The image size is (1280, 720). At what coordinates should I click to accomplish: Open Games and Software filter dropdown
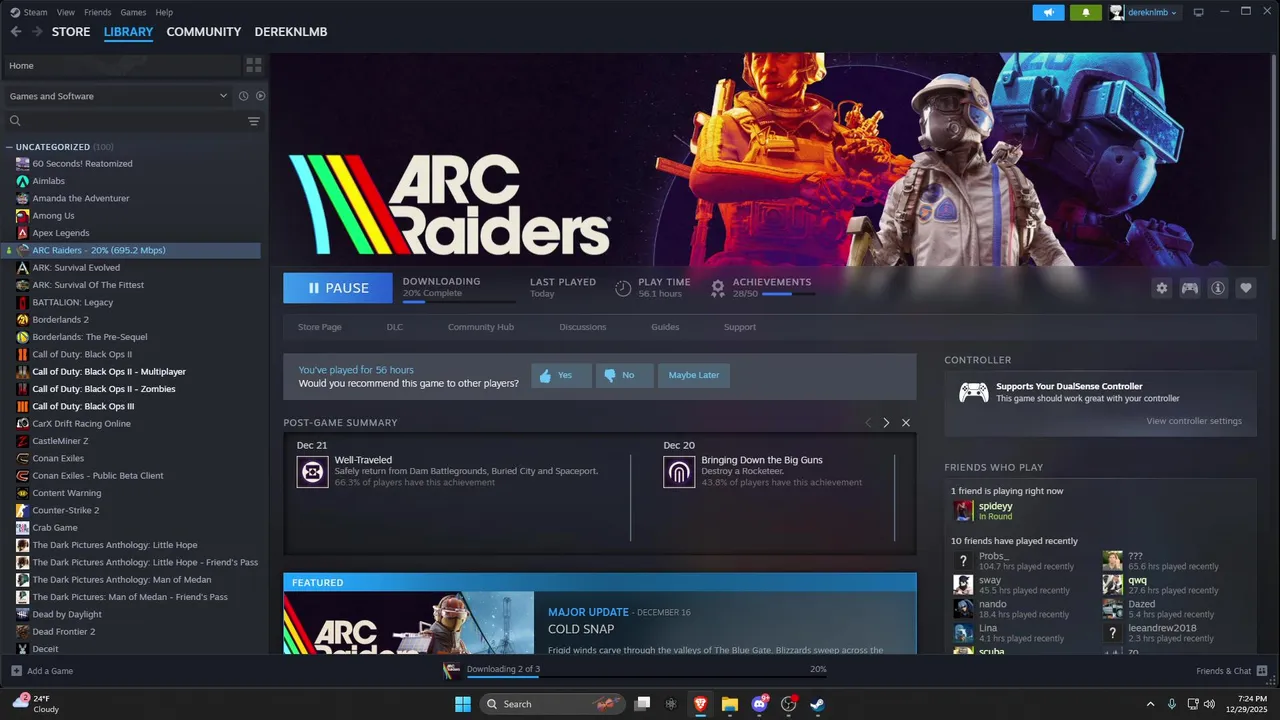tap(118, 96)
